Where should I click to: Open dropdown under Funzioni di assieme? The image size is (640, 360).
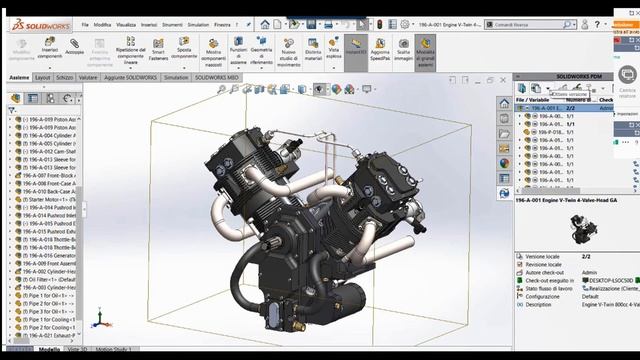point(238,68)
